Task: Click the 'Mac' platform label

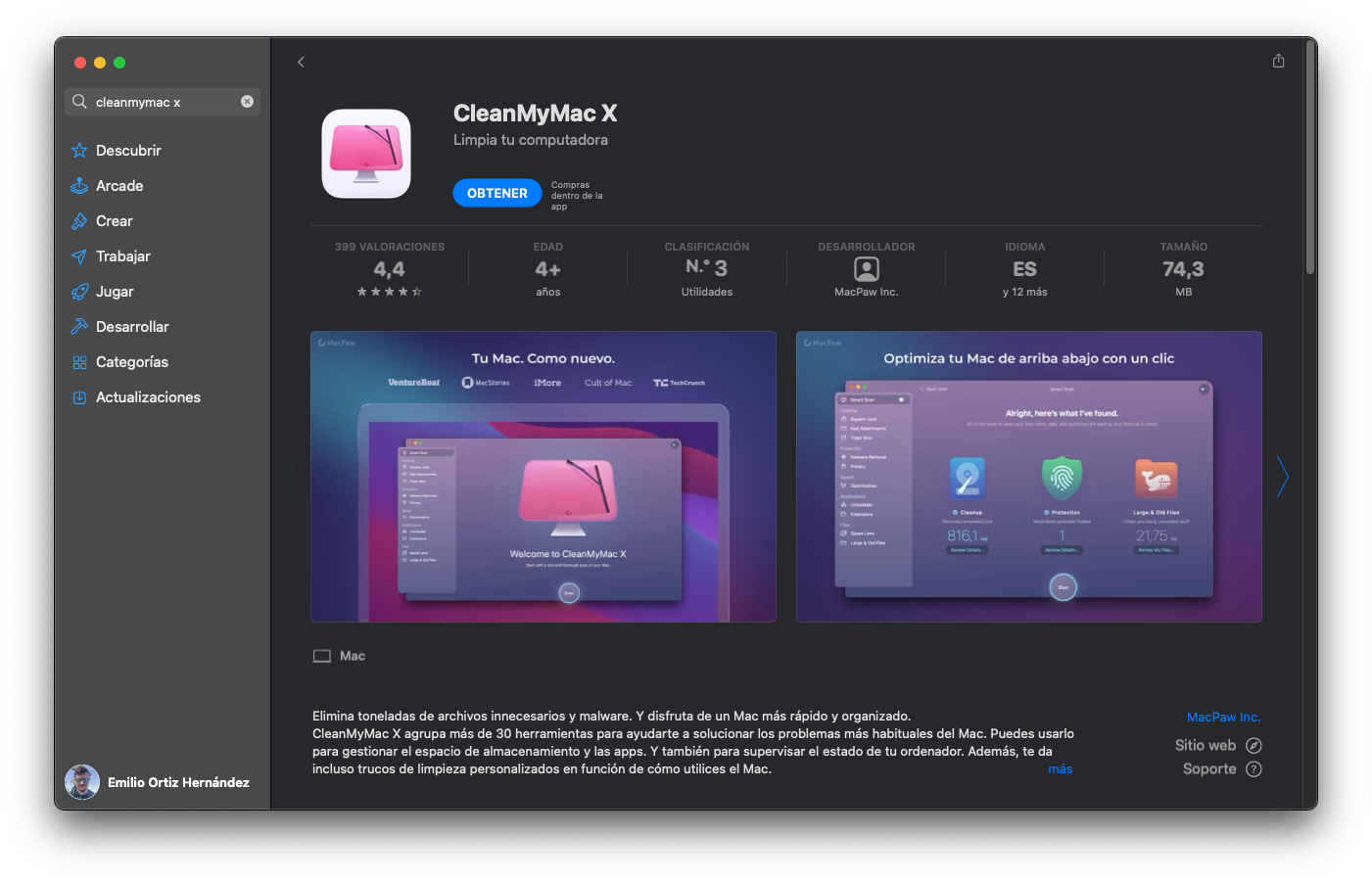Action: [353, 656]
